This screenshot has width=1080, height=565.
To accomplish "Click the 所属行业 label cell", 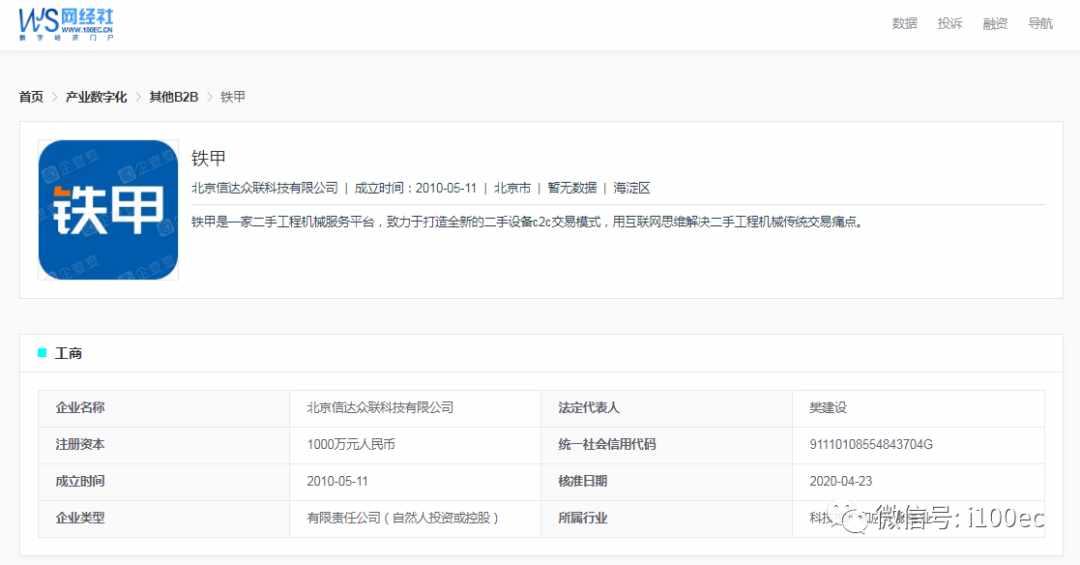I will 667,518.
